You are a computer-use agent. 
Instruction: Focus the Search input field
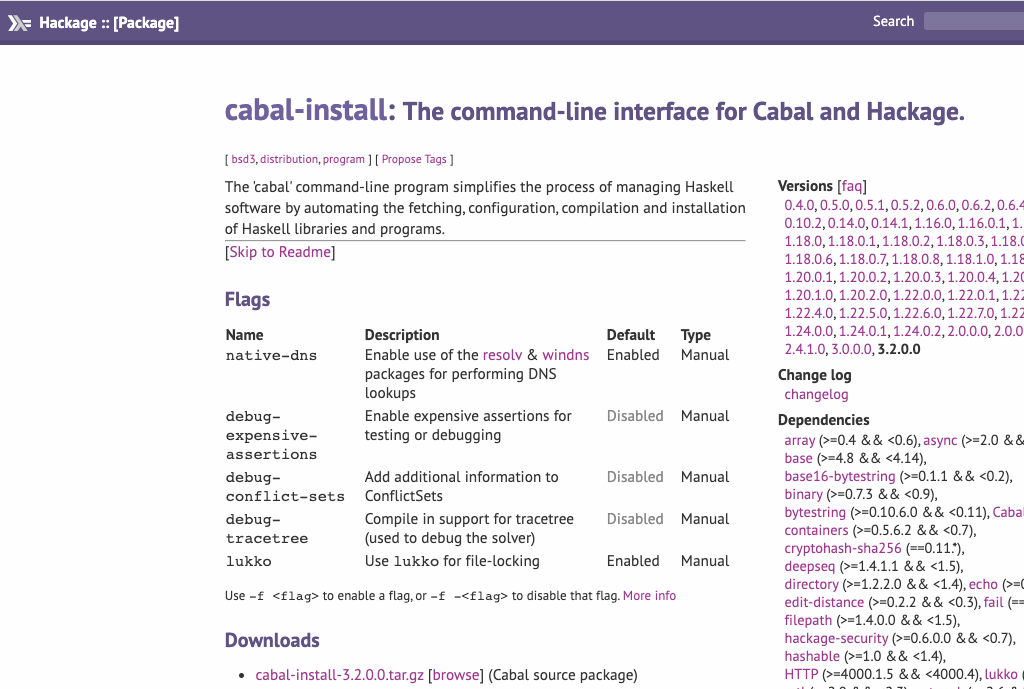(x=974, y=21)
